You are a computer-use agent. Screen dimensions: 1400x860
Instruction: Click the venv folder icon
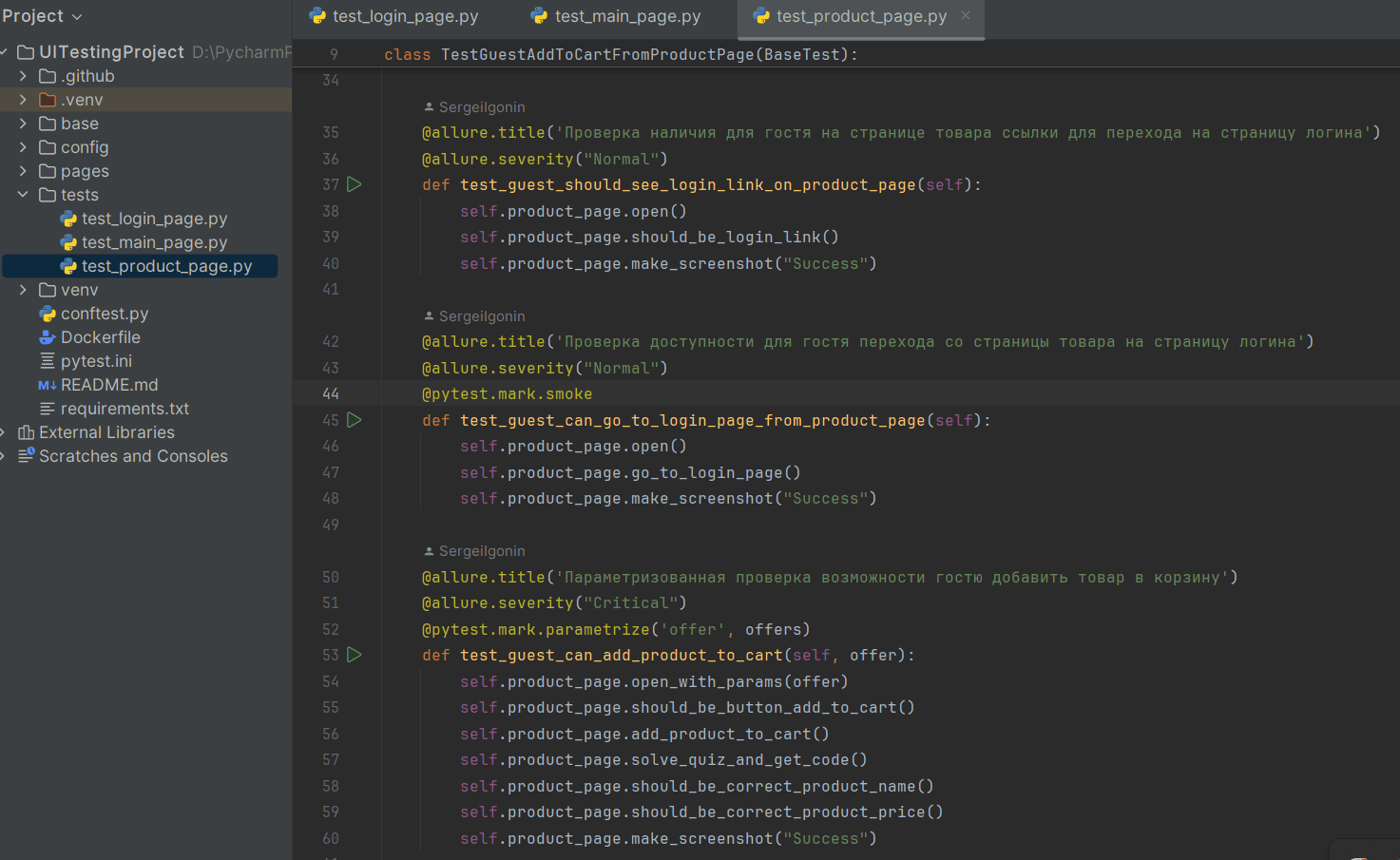click(x=48, y=290)
